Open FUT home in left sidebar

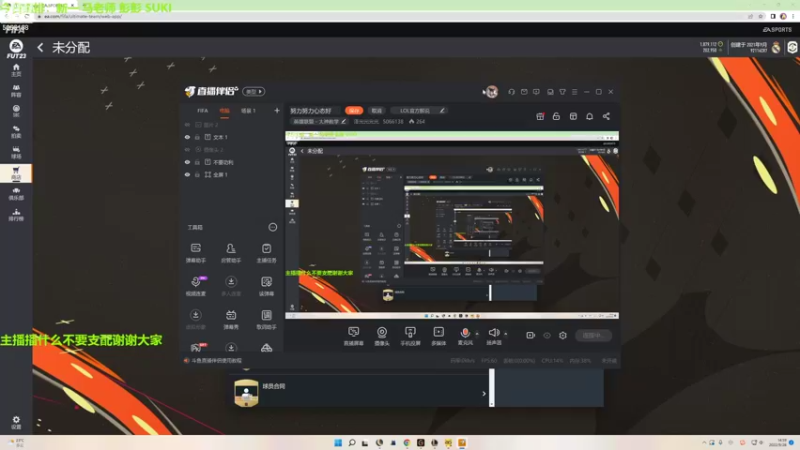[x=16, y=70]
